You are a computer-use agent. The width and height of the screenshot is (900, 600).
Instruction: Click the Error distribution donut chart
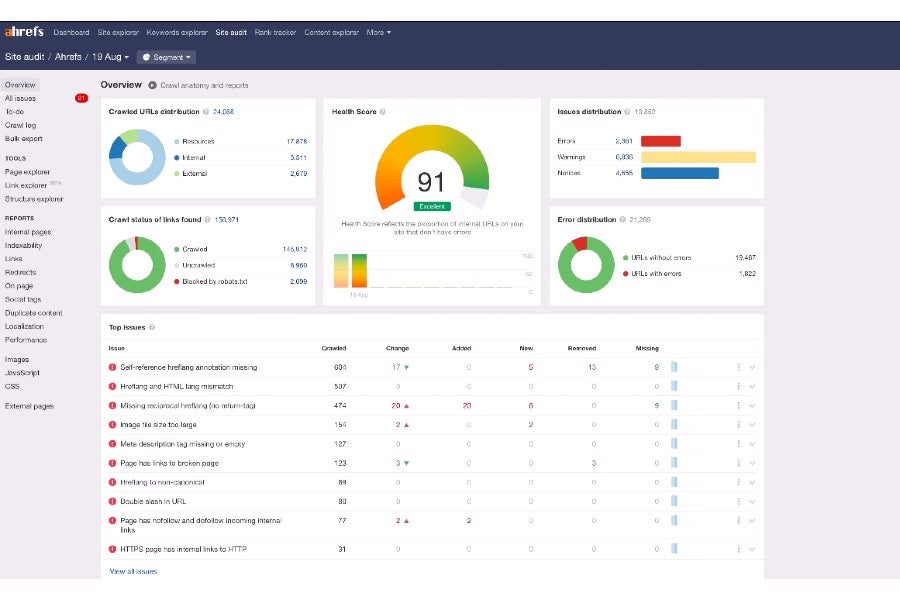[x=586, y=265]
